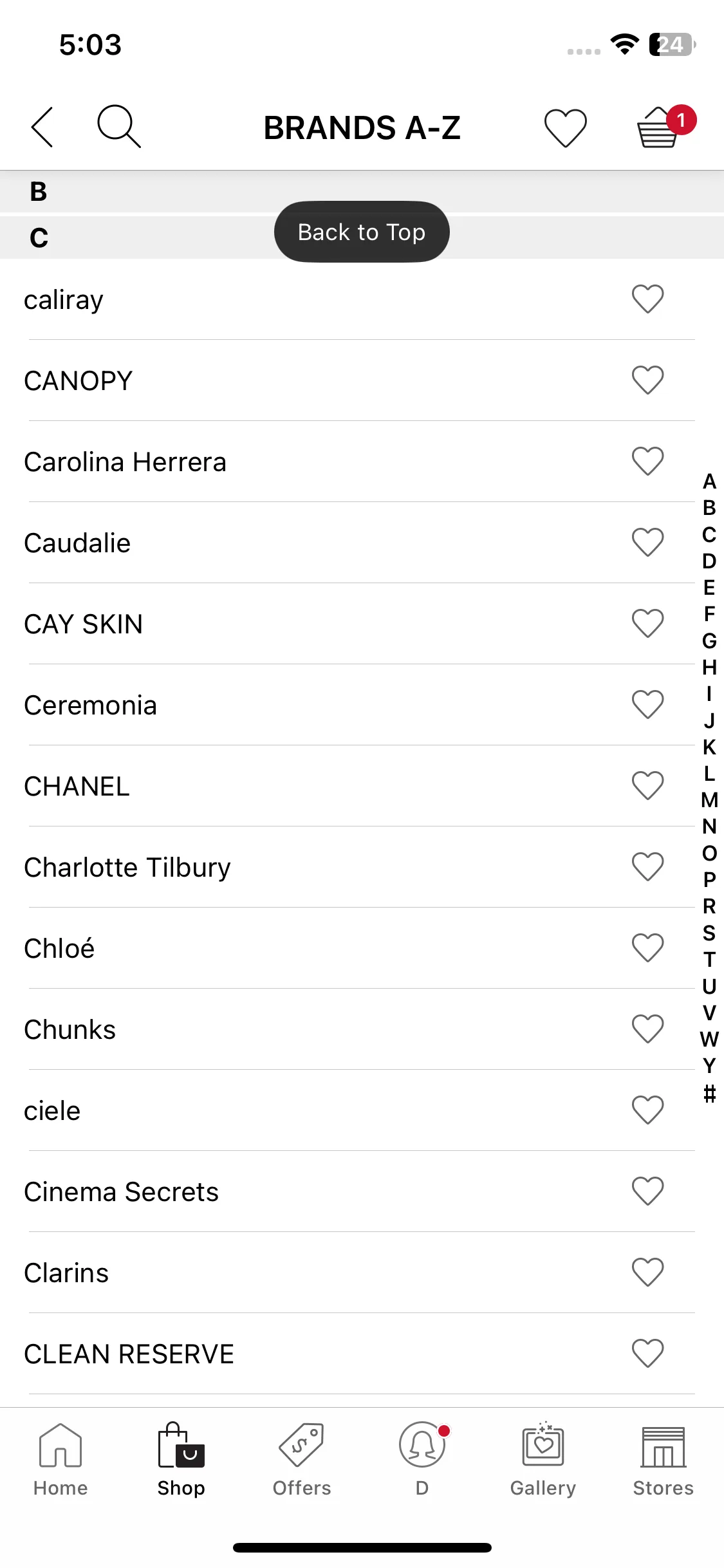724x1568 pixels.
Task: Collapse the C section header
Action: (362, 238)
